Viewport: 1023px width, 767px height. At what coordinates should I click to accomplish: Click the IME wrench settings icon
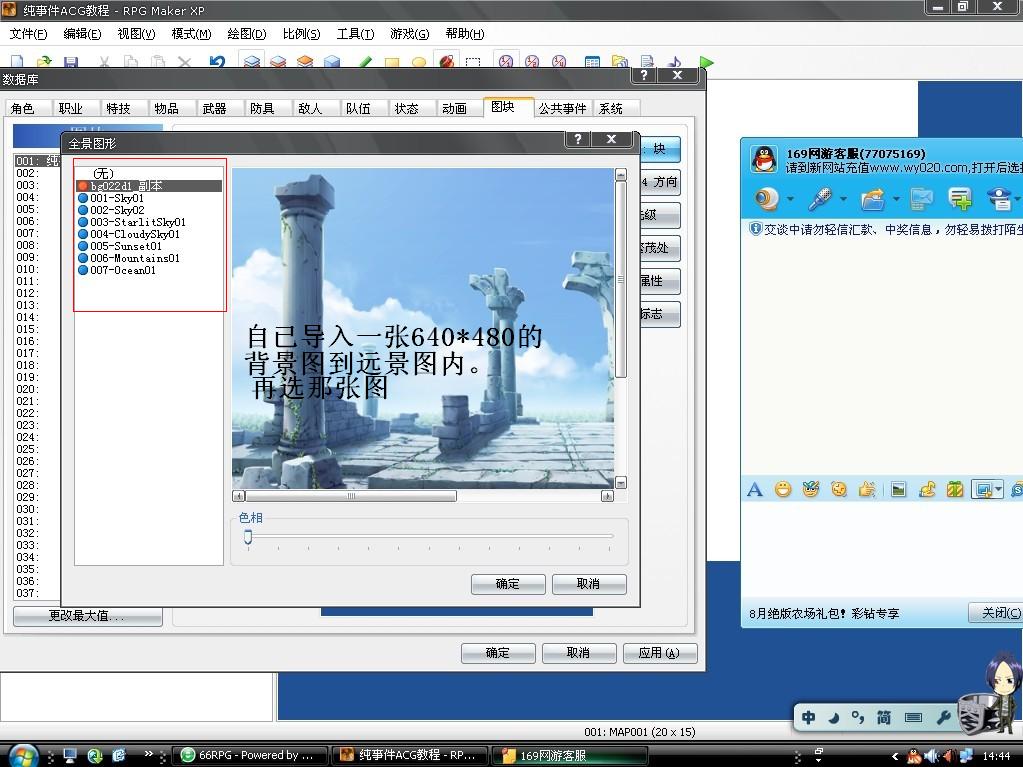(943, 717)
